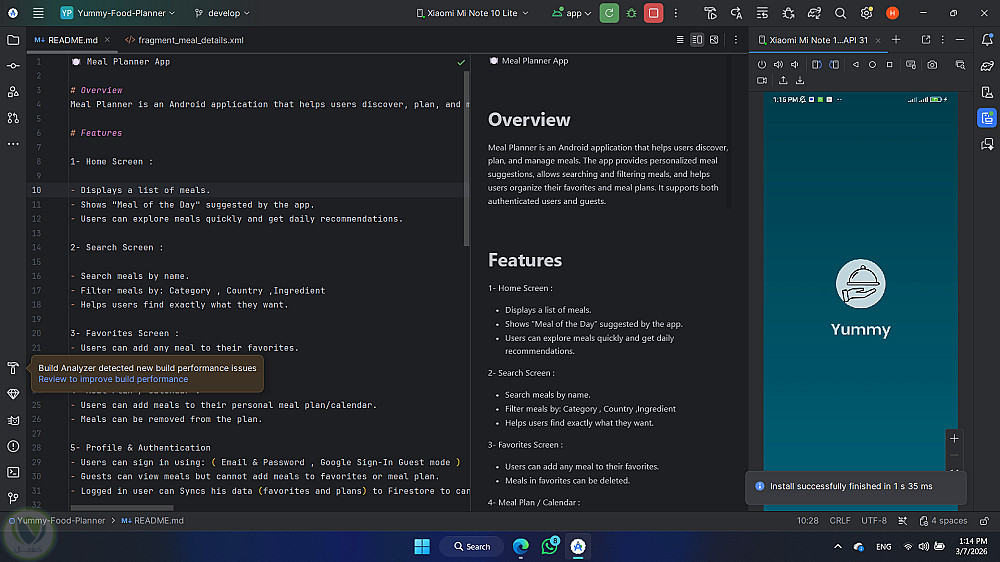The width and height of the screenshot is (1000, 562).
Task: Switch to editor-only view mode
Action: click(680, 40)
